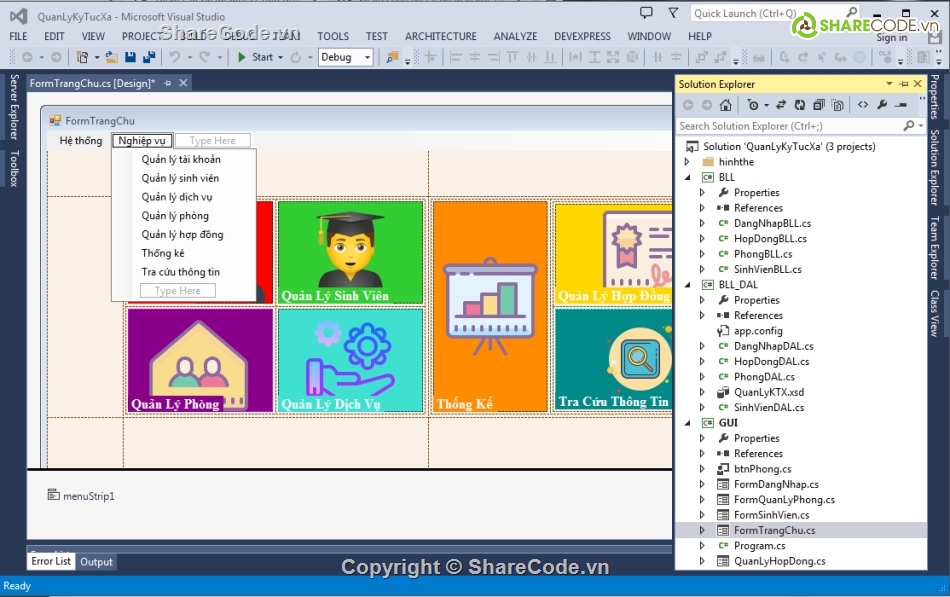Screen dimensions: 950x597
Task: Toggle the pin on FormTrangChu.cs design tab
Action: coord(168,83)
